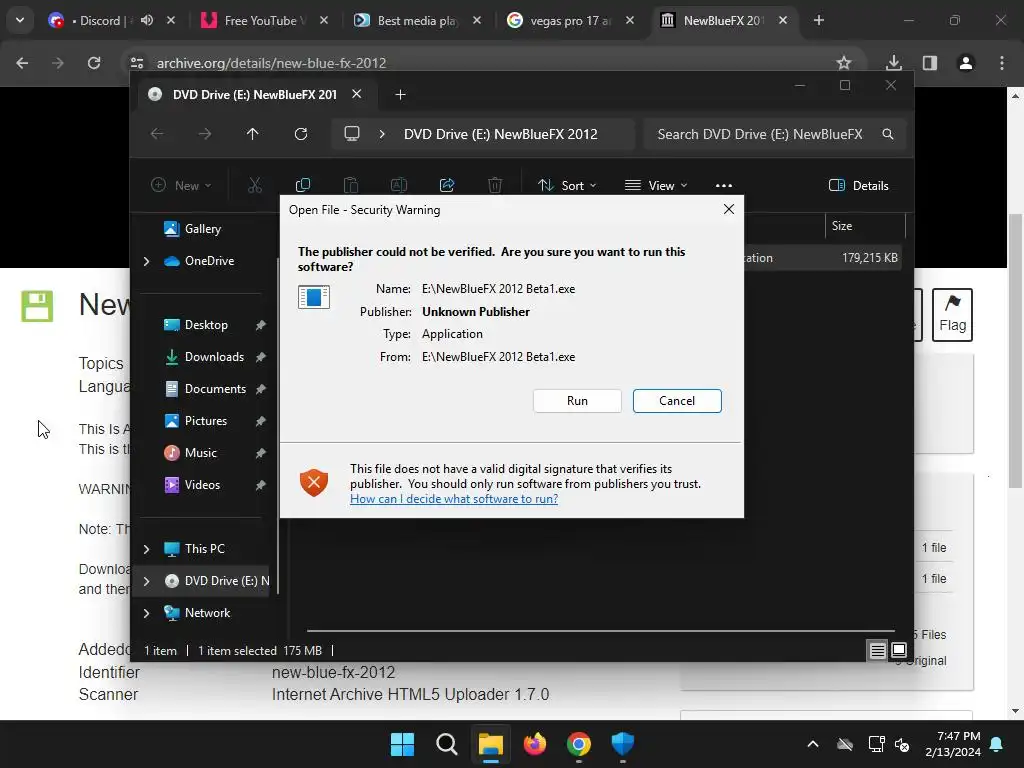
Task: Open Firefox from the taskbar
Action: pos(535,744)
